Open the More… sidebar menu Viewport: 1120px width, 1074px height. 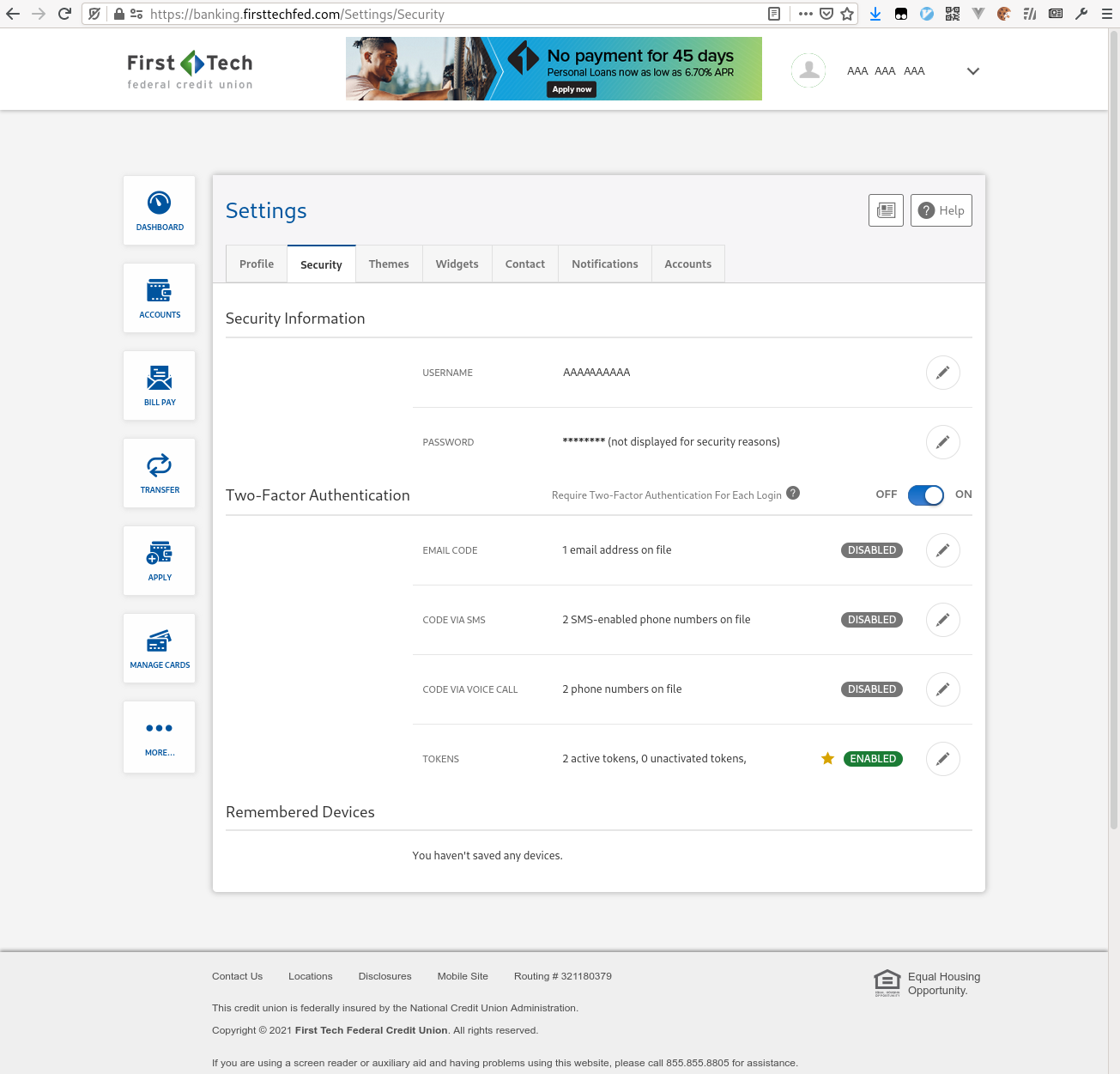(160, 737)
